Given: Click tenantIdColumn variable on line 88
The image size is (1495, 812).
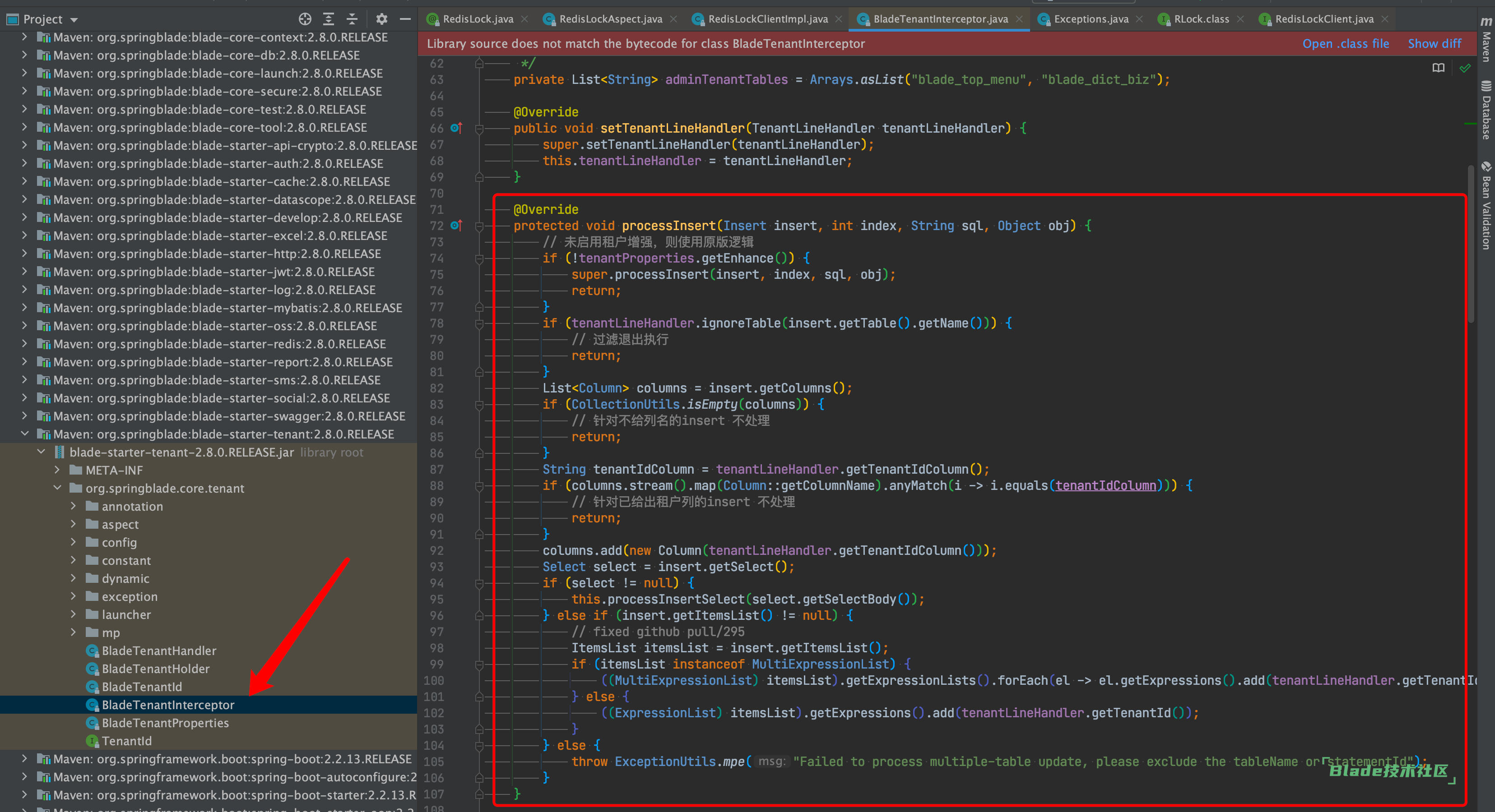Looking at the screenshot, I should click(x=1105, y=485).
